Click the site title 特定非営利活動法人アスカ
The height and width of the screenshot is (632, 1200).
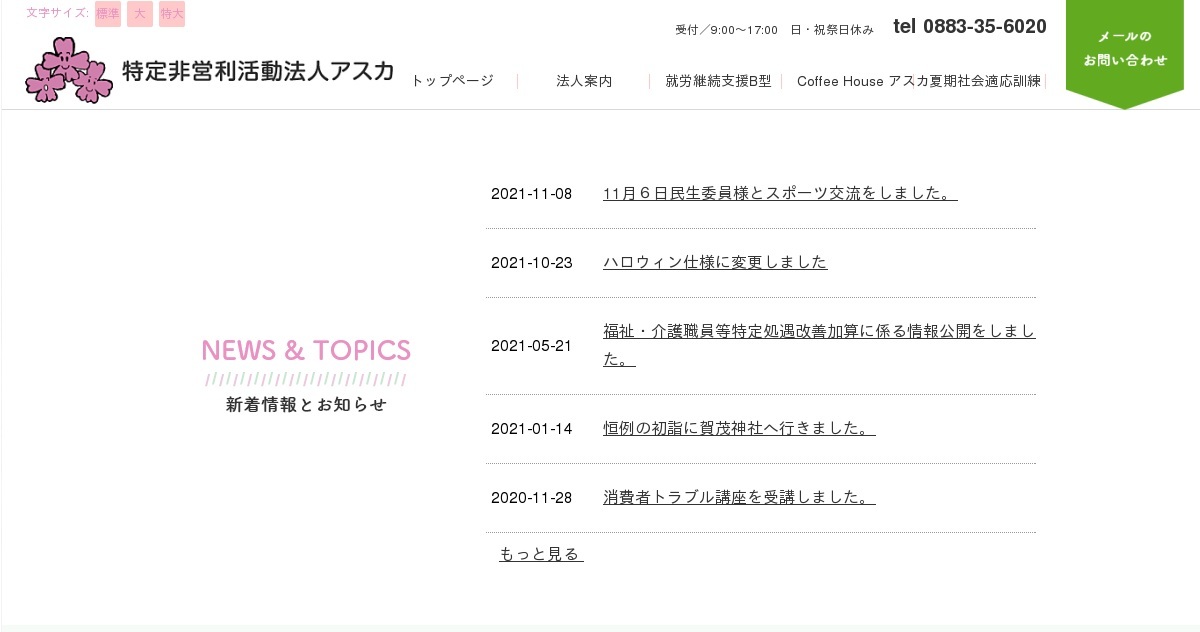pos(257,71)
